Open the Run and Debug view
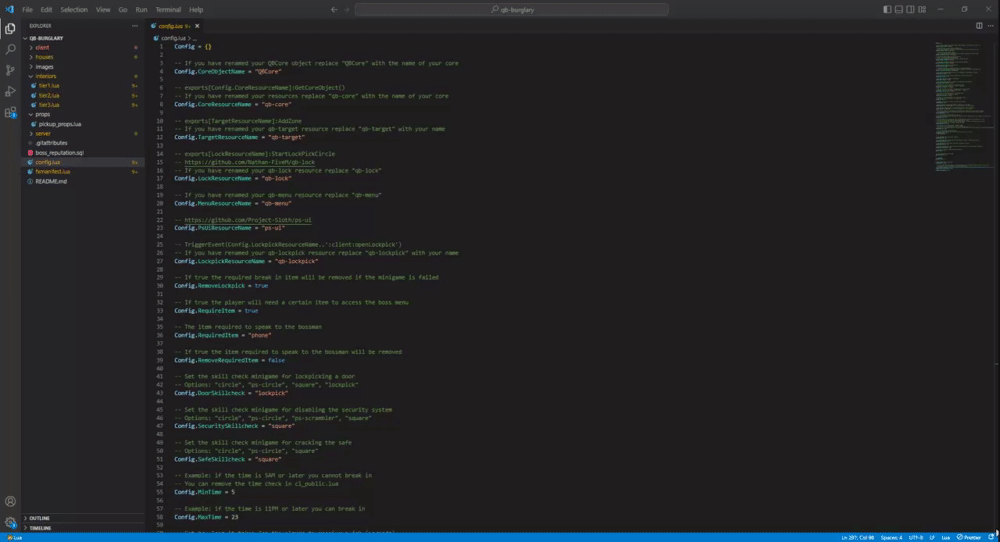Viewport: 1000px width, 542px height. (x=10, y=91)
